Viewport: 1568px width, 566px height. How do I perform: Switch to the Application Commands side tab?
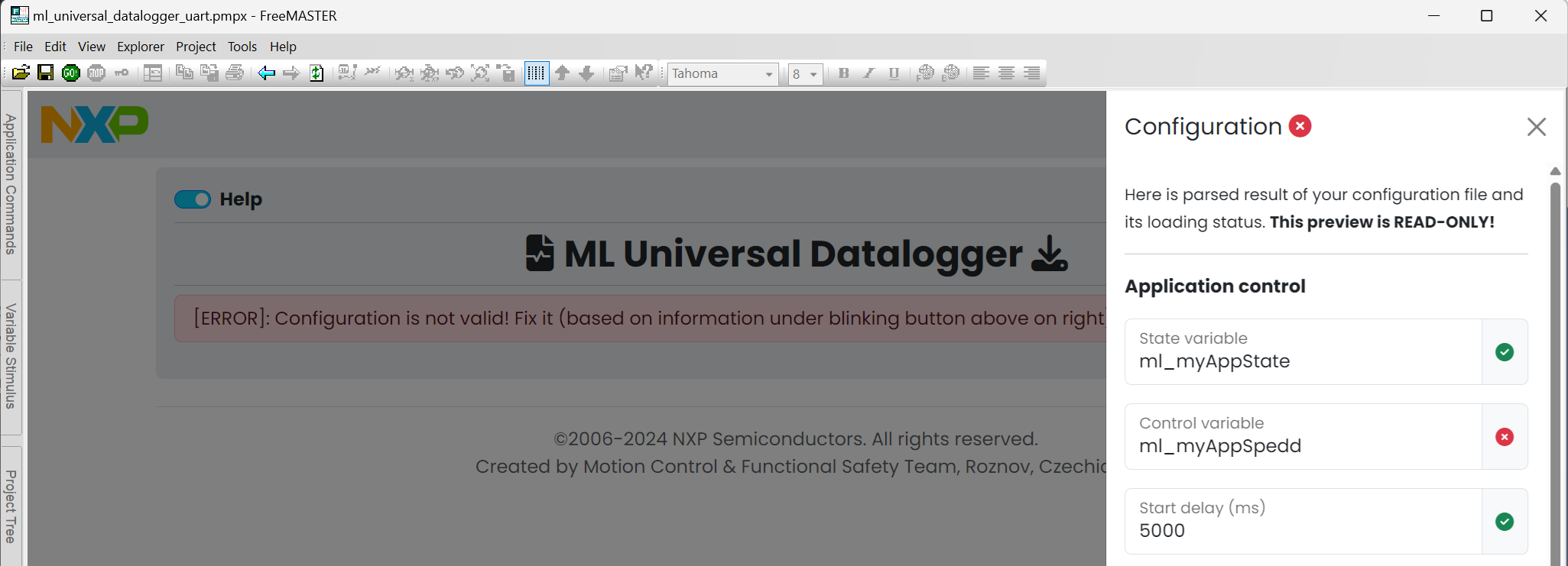(11, 184)
